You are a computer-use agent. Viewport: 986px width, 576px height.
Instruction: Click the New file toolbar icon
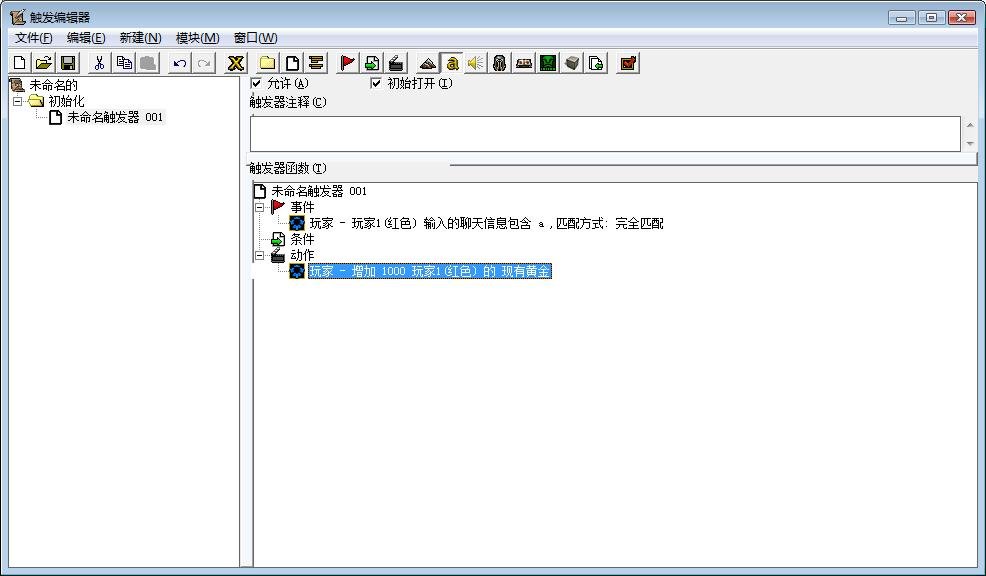pyautogui.click(x=20, y=63)
